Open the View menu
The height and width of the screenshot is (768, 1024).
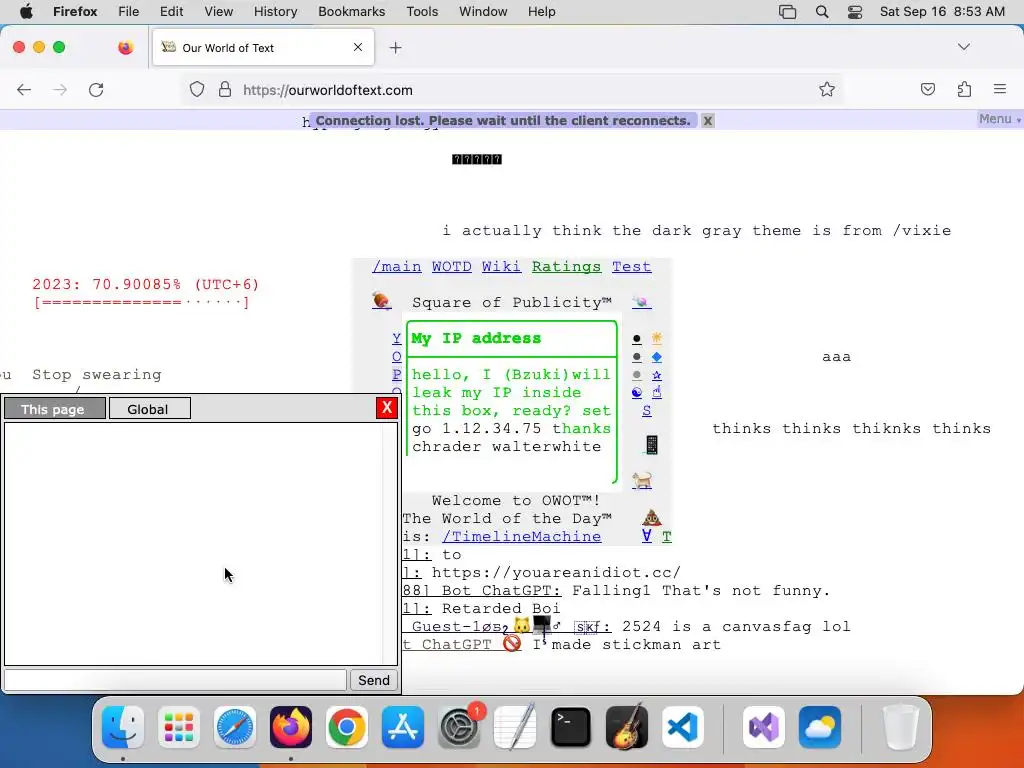pyautogui.click(x=218, y=12)
